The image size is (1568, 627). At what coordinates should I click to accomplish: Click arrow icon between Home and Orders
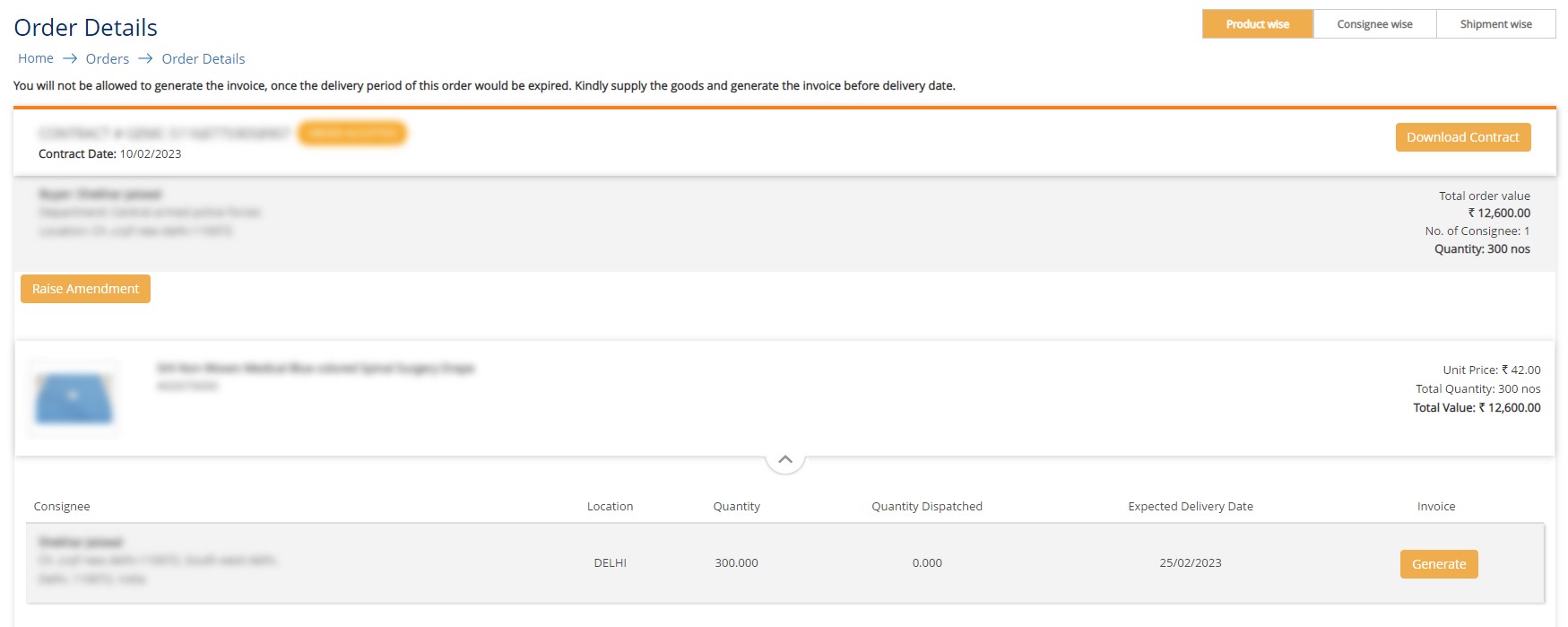[70, 58]
